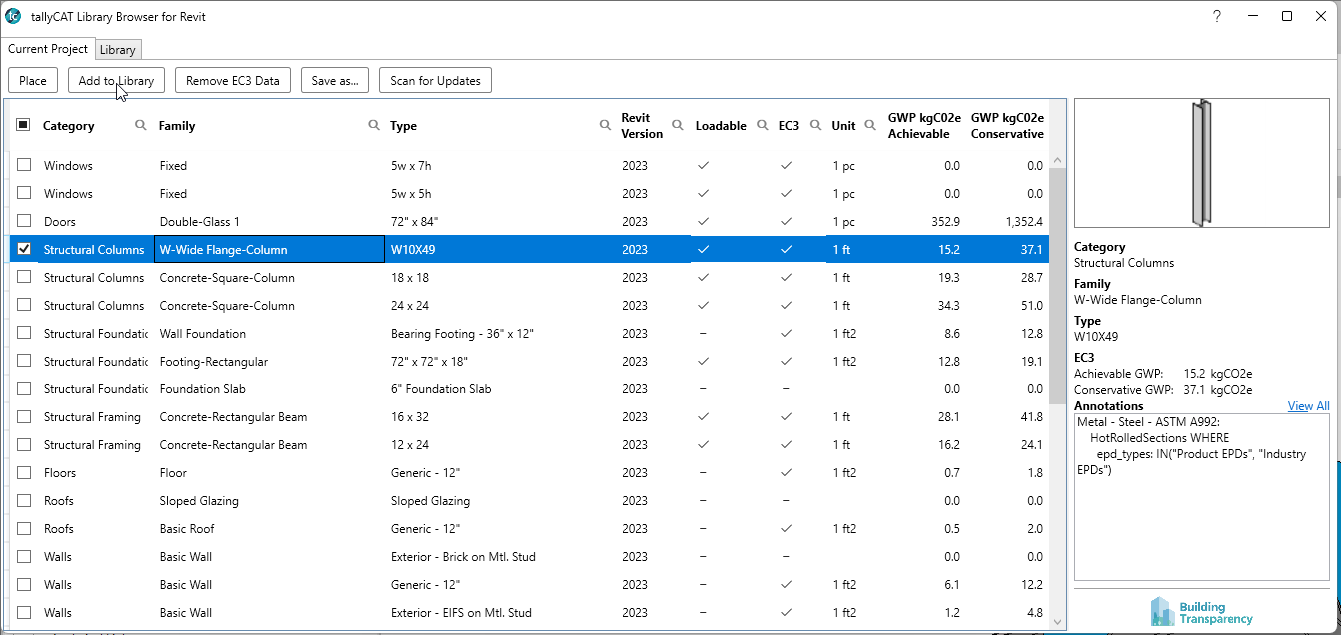Click the help question mark icon
The width and height of the screenshot is (1341, 635).
(1217, 16)
